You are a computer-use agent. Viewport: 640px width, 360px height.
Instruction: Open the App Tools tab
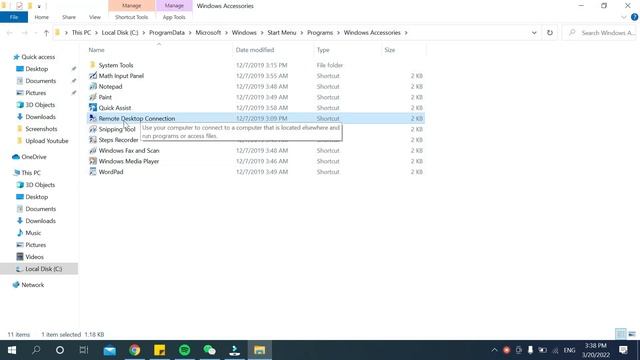174,17
